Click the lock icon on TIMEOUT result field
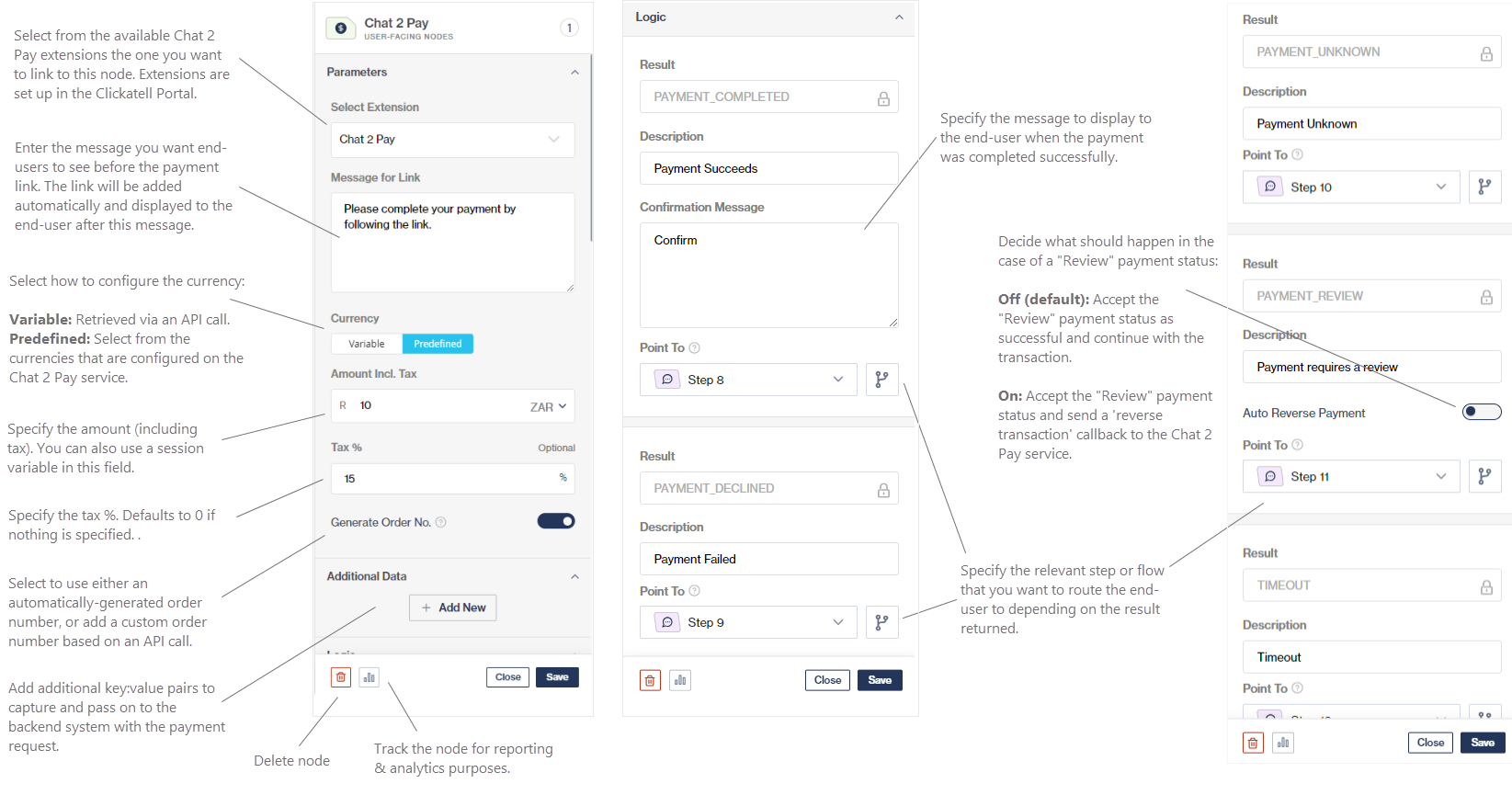Image resolution: width=1512 pixels, height=795 pixels. tap(1487, 585)
